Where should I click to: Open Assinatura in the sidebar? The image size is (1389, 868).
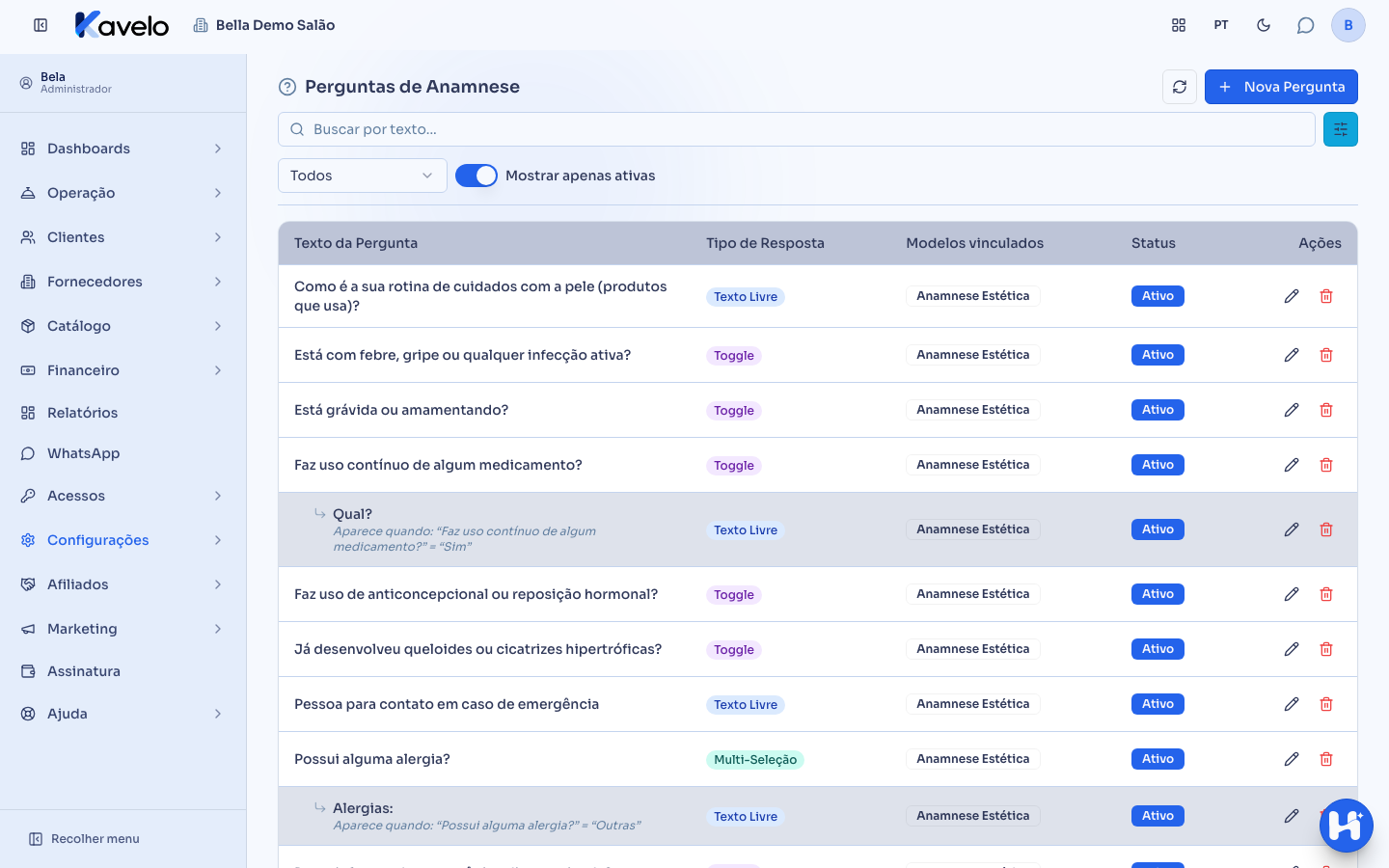point(123,671)
